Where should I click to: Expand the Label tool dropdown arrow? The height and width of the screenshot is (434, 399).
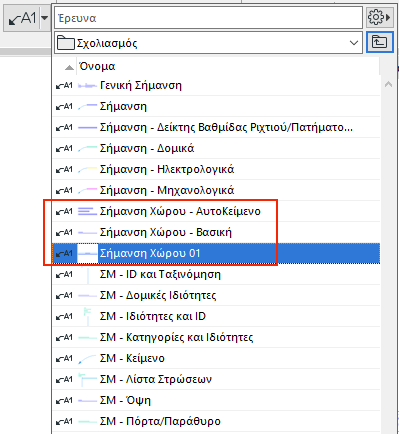pos(45,18)
